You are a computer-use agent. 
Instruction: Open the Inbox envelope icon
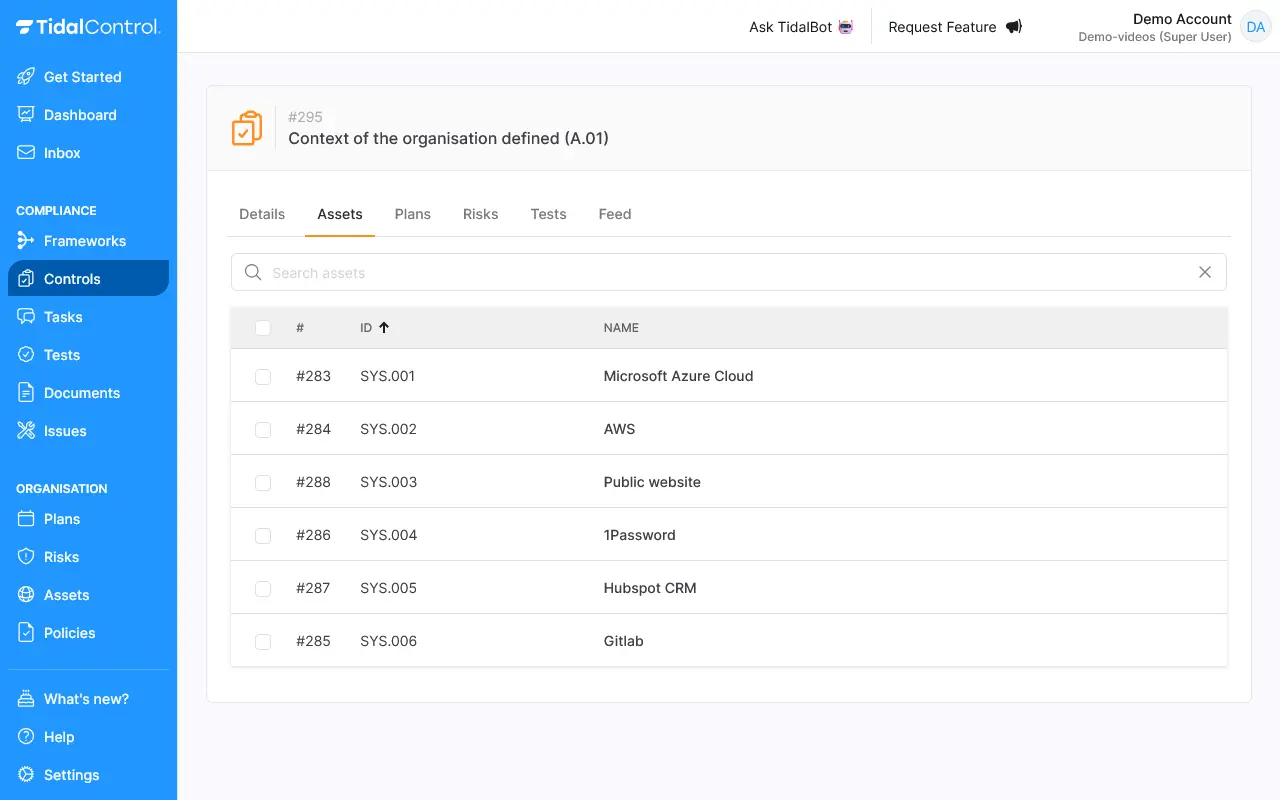[x=26, y=153]
